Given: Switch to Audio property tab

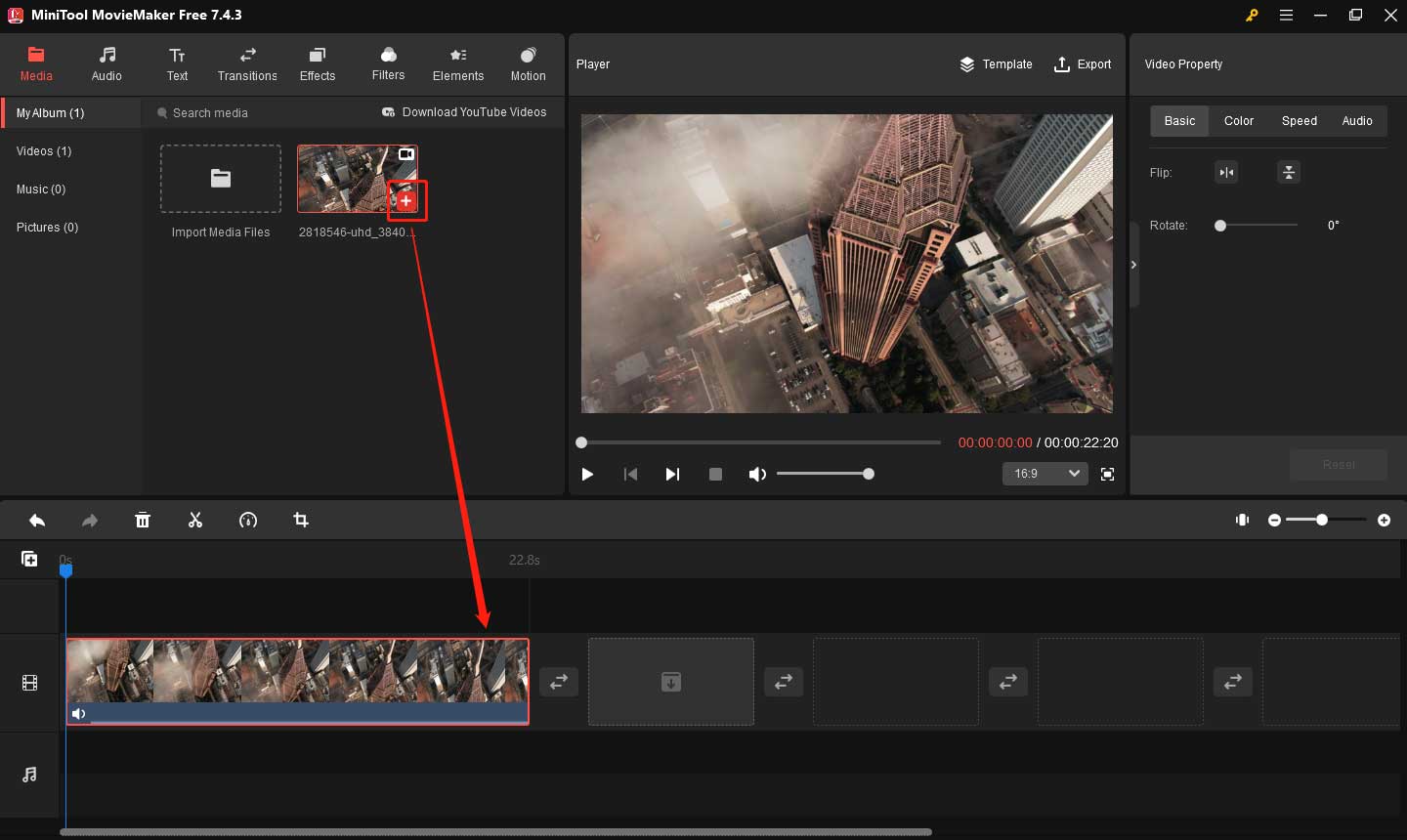Looking at the screenshot, I should [x=1357, y=121].
